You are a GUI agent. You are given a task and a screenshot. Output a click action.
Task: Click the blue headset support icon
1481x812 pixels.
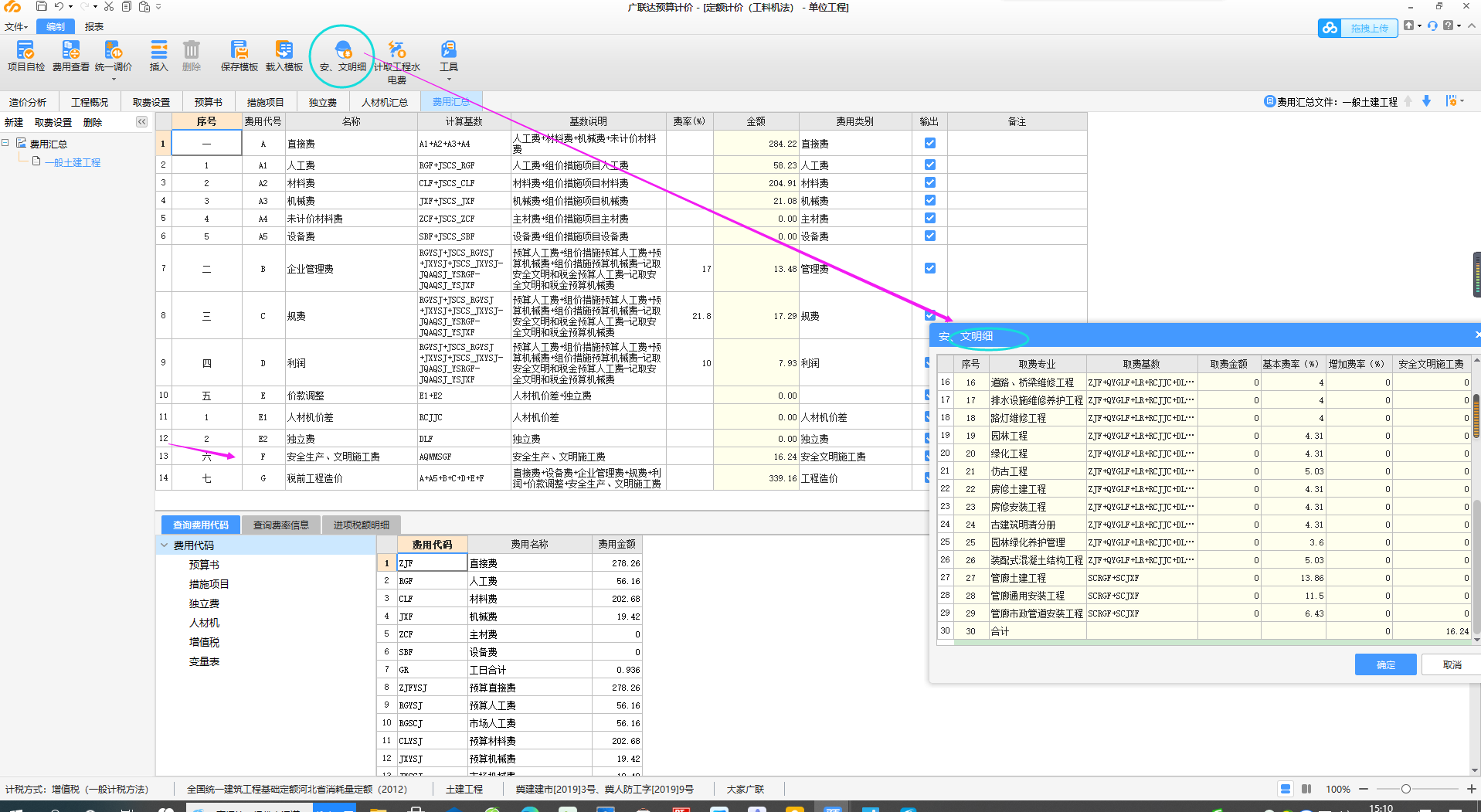coord(1432,25)
